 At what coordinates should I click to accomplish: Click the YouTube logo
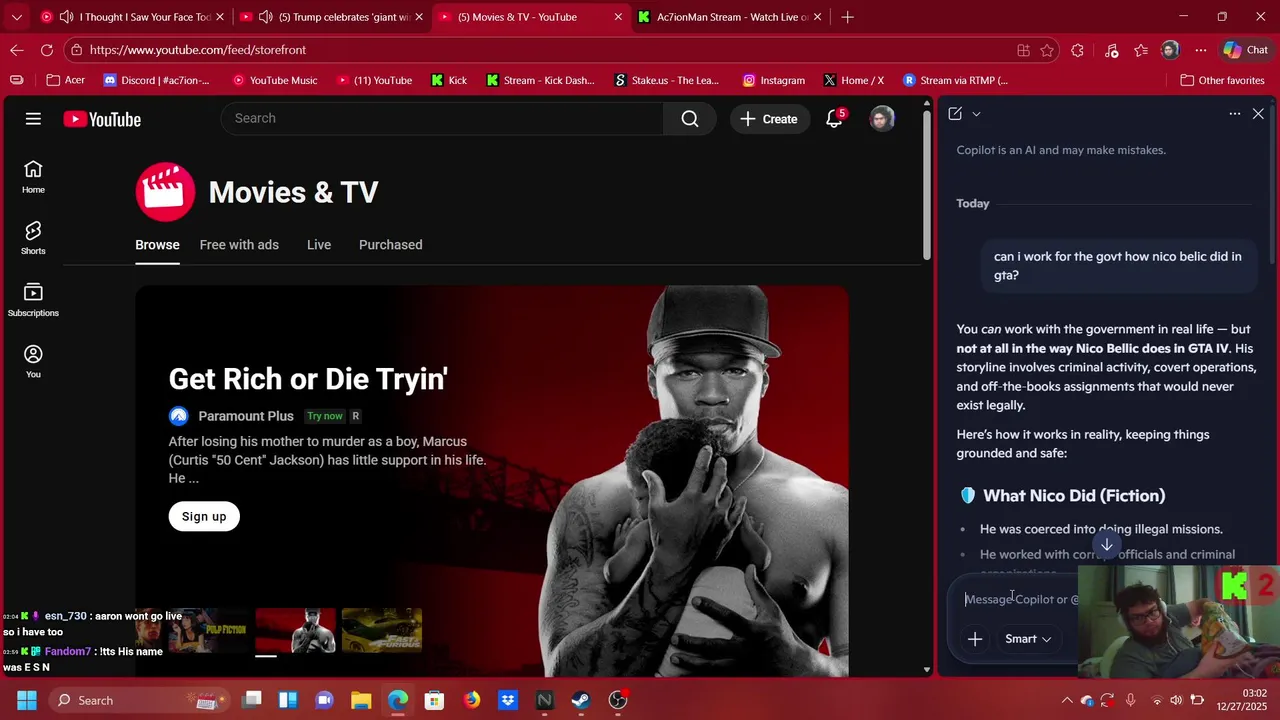coord(102,119)
